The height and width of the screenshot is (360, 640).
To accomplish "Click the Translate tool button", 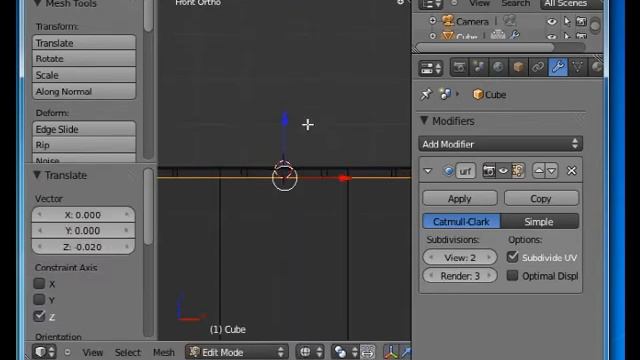I will [x=84, y=43].
